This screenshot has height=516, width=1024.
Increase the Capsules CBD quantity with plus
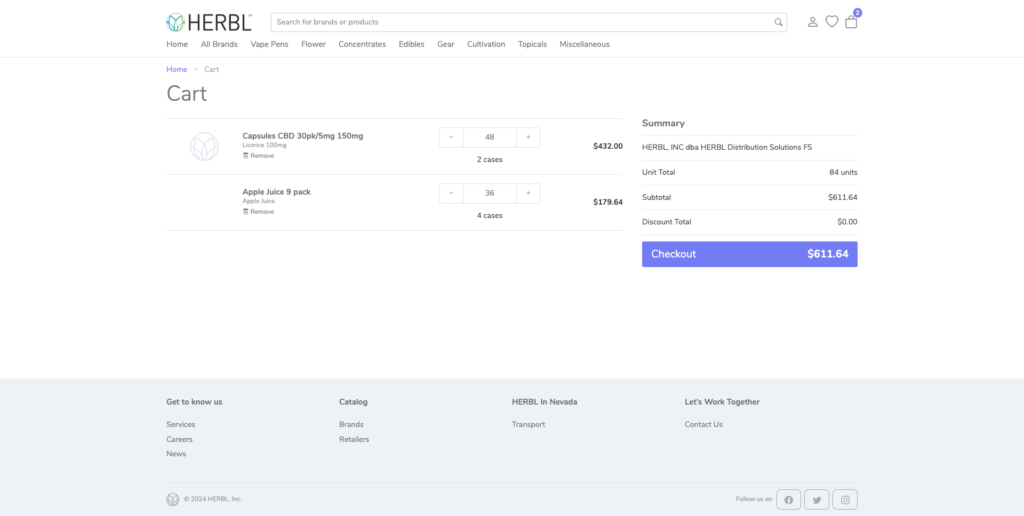[528, 137]
